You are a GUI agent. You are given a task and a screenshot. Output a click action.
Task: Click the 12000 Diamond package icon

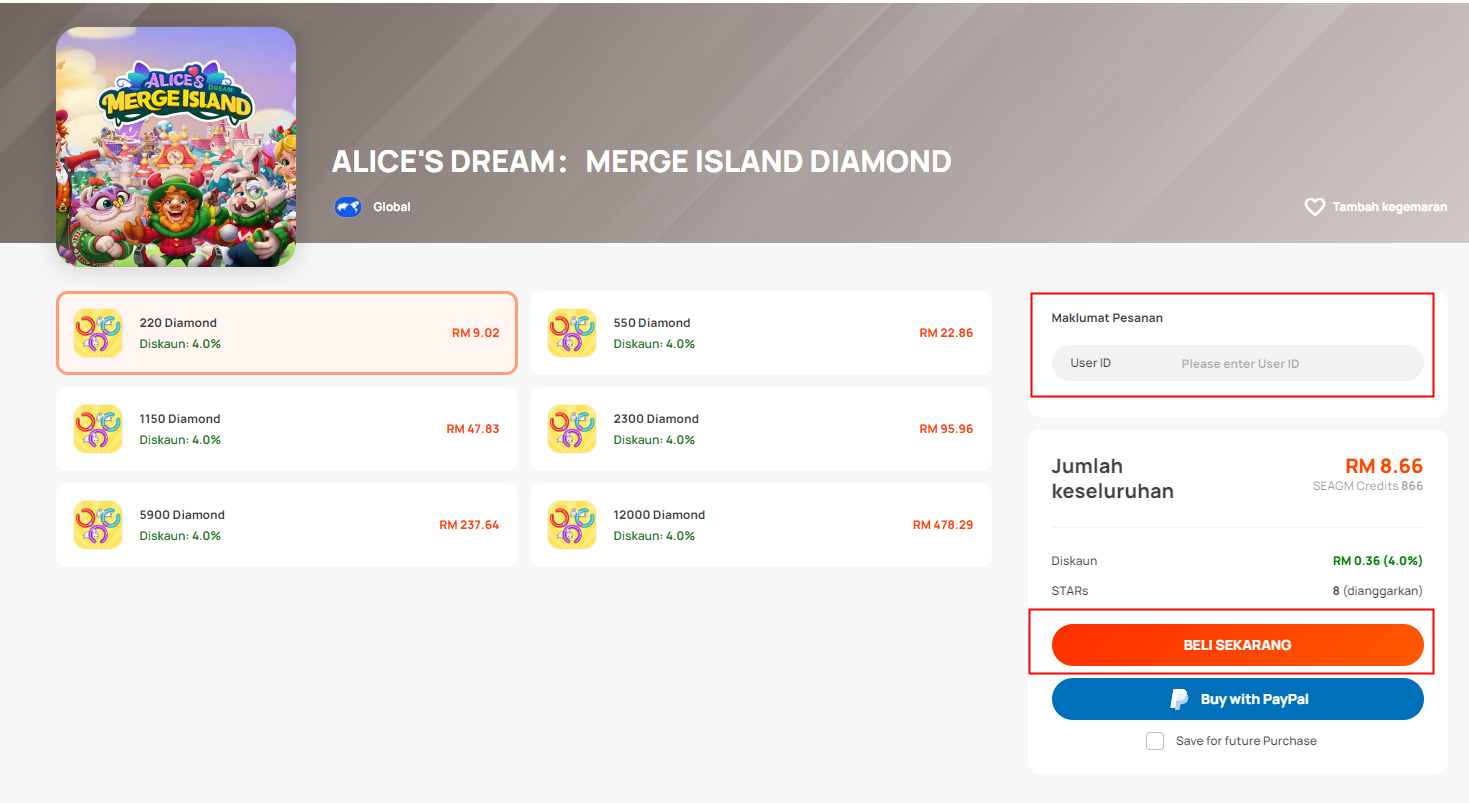[x=572, y=525]
